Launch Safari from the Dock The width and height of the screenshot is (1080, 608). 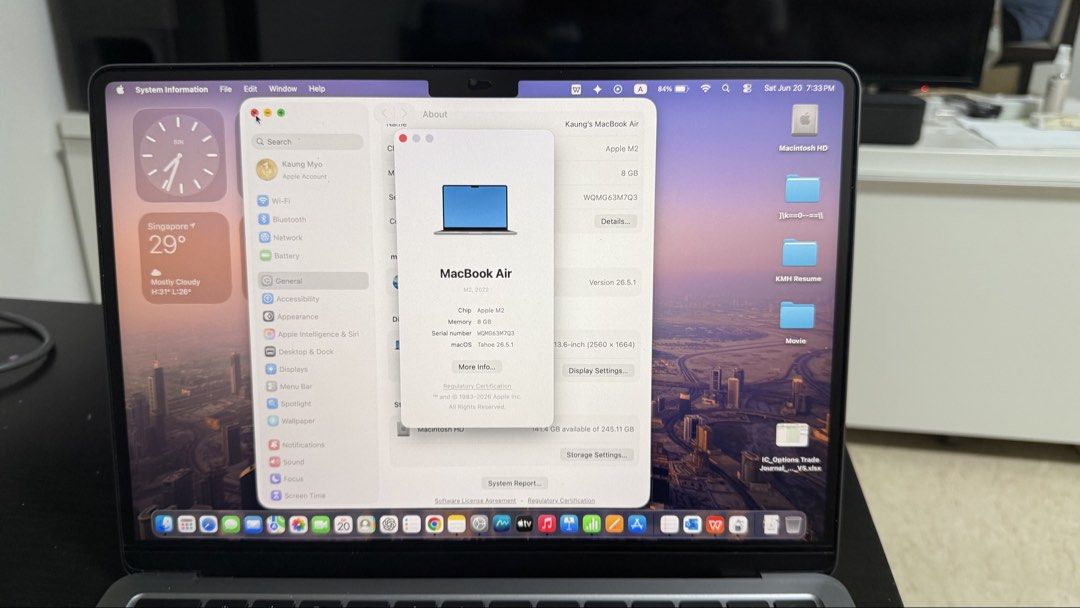tap(209, 525)
